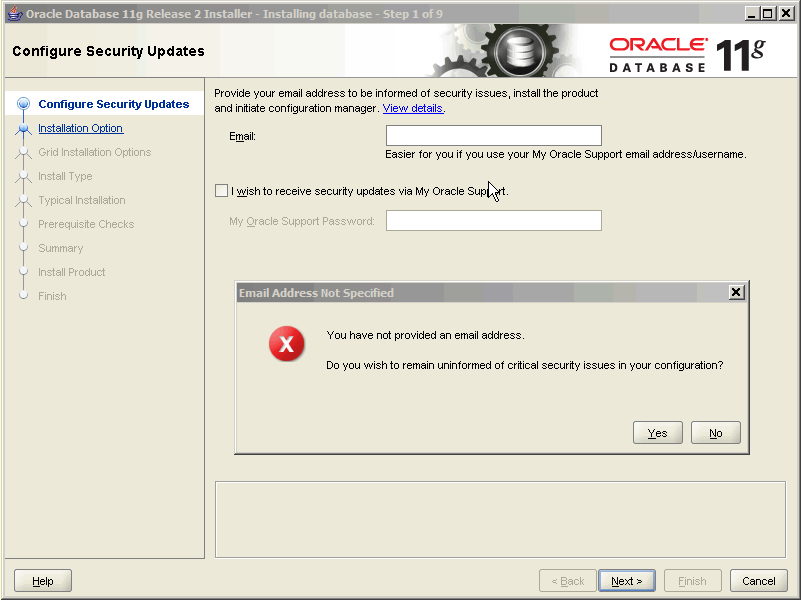
Task: Select the Typical Installation step
Action: (x=82, y=200)
